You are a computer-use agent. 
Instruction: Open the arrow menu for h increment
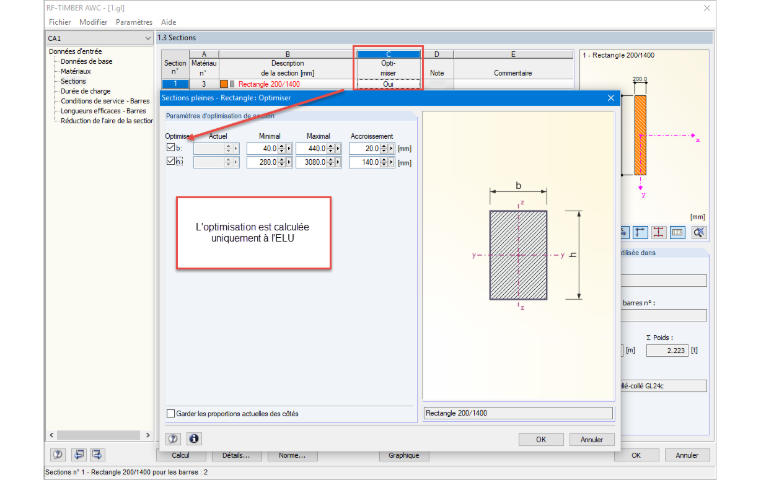tap(391, 162)
